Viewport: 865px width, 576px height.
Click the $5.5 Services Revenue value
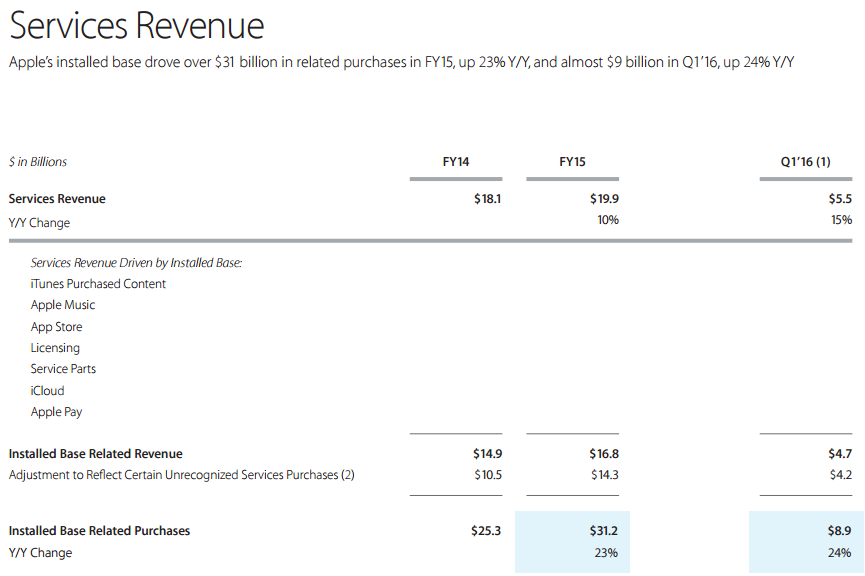click(x=840, y=199)
